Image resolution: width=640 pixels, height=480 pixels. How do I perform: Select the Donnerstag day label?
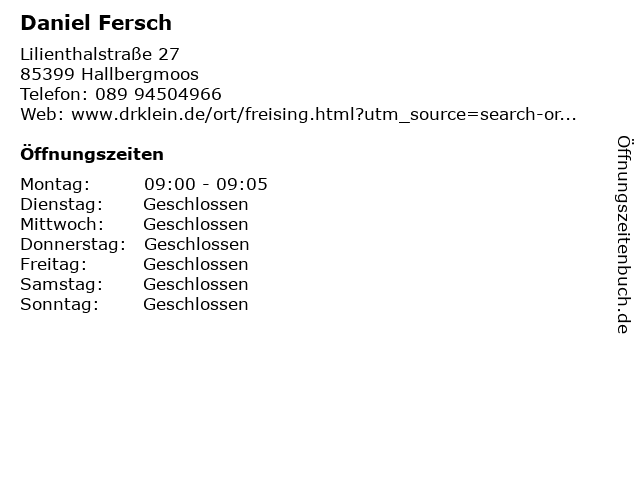point(73,244)
